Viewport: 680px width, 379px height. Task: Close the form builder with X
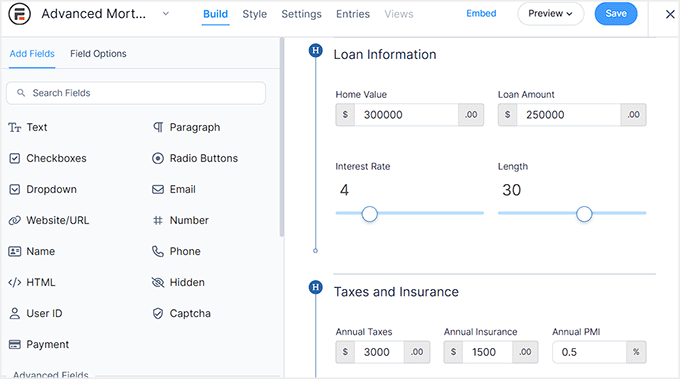pos(670,14)
